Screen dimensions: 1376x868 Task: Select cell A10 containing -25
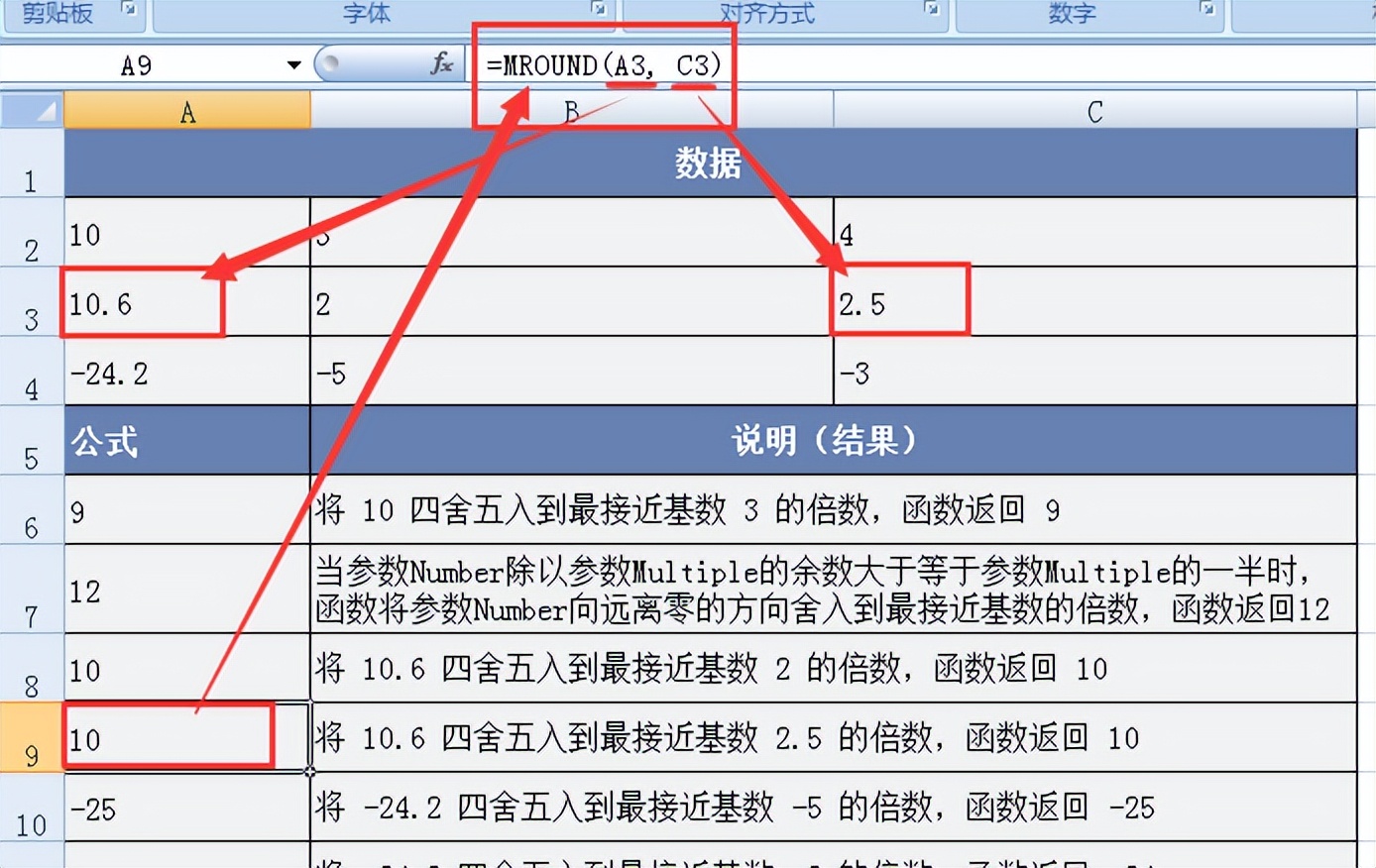[187, 808]
